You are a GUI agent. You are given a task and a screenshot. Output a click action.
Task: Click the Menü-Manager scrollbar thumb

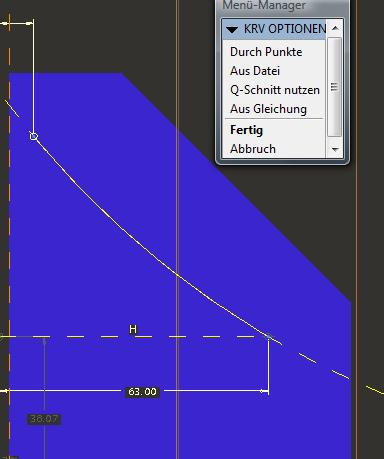click(335, 87)
